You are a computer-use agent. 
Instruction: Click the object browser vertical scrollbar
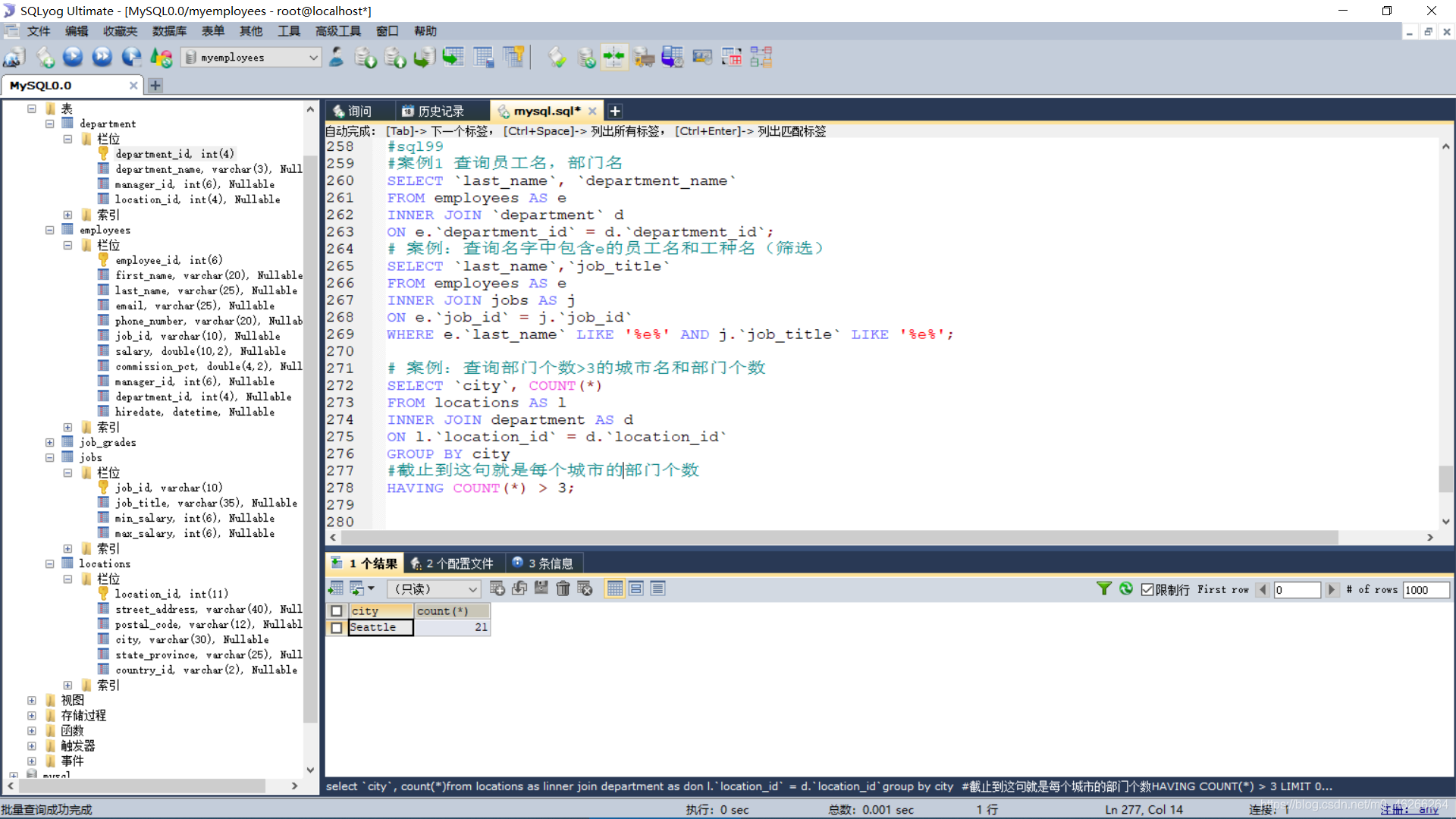point(310,440)
